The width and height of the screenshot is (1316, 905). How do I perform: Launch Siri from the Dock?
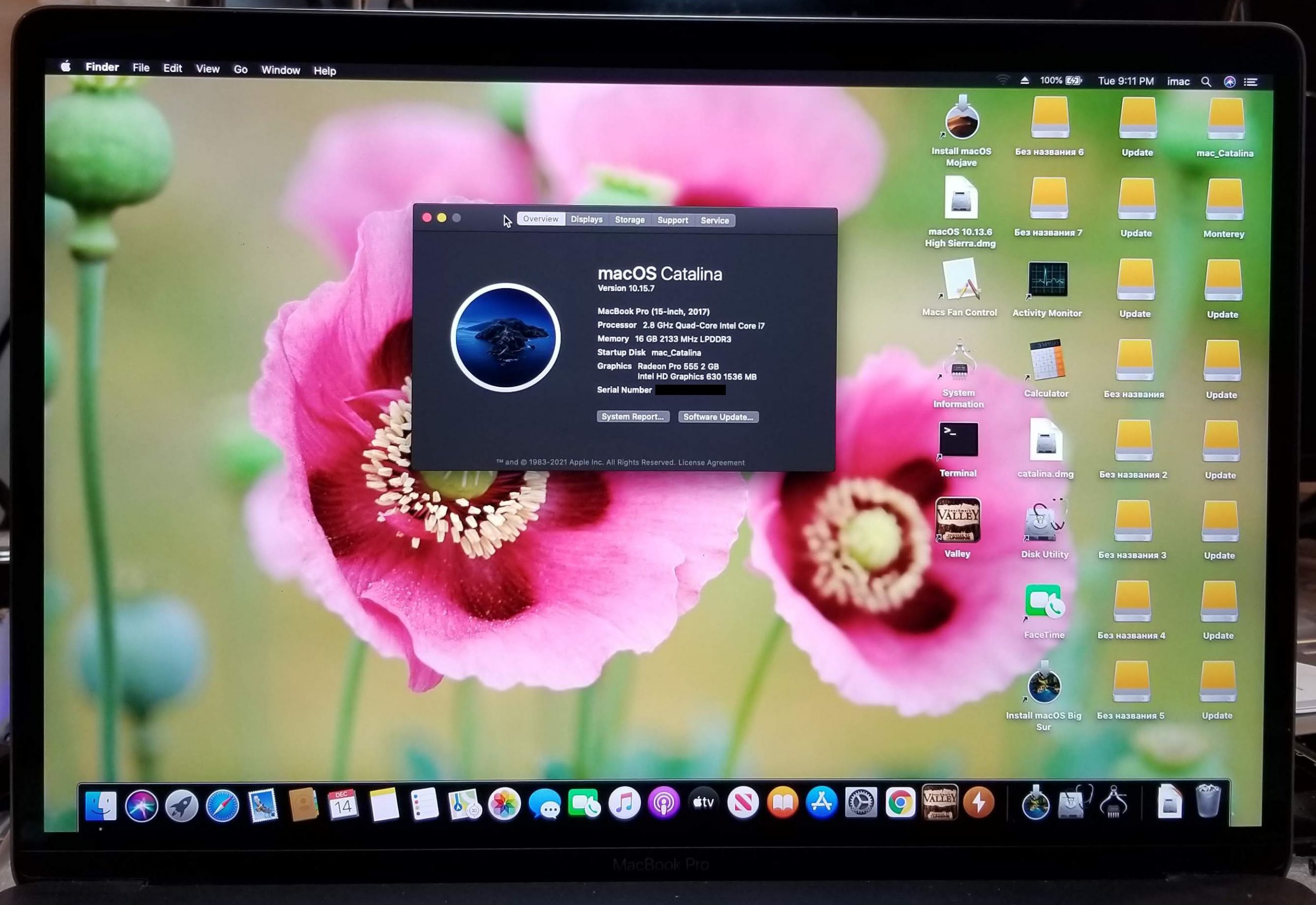(141, 805)
